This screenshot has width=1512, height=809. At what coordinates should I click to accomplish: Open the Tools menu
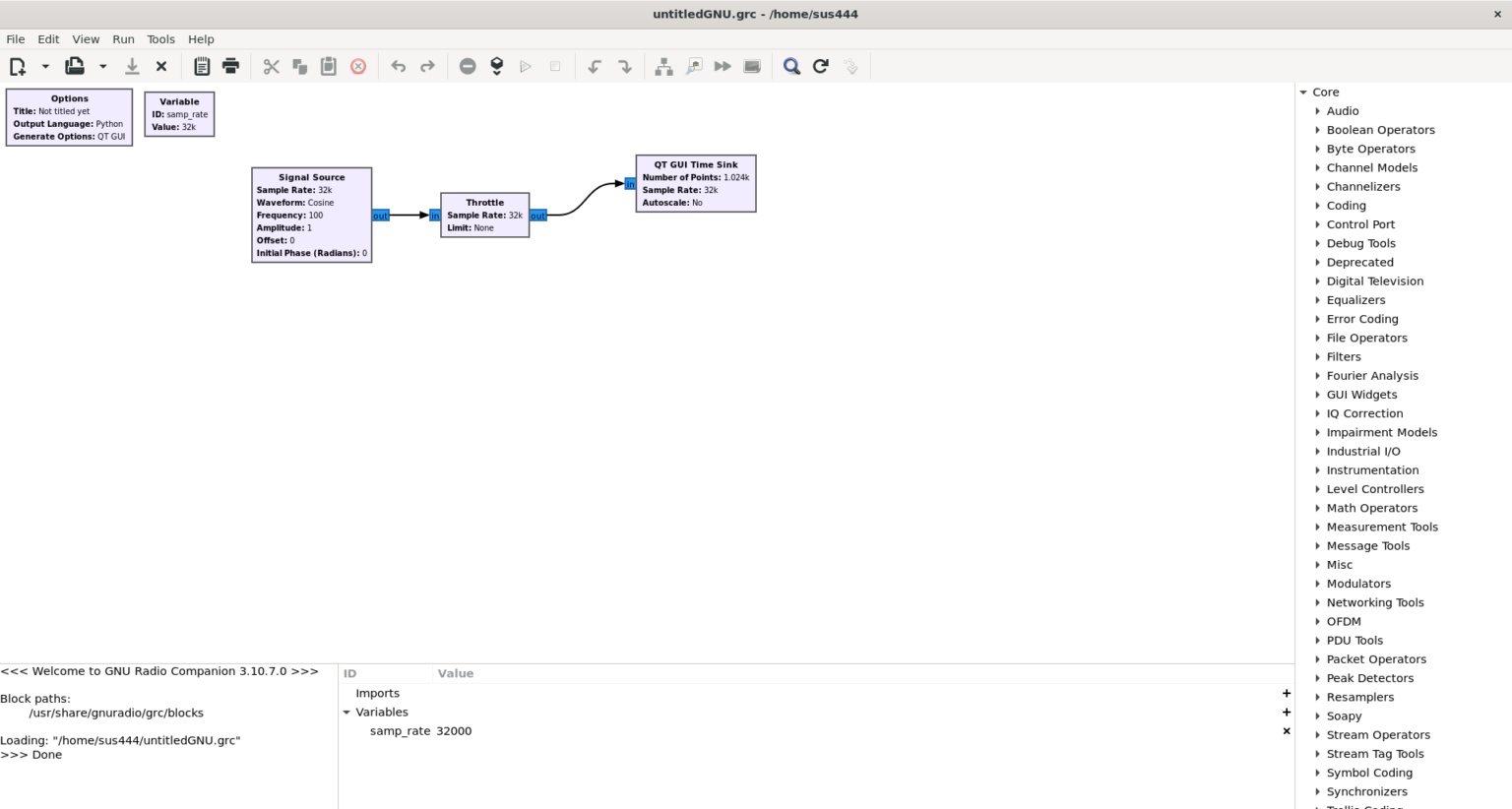point(160,39)
